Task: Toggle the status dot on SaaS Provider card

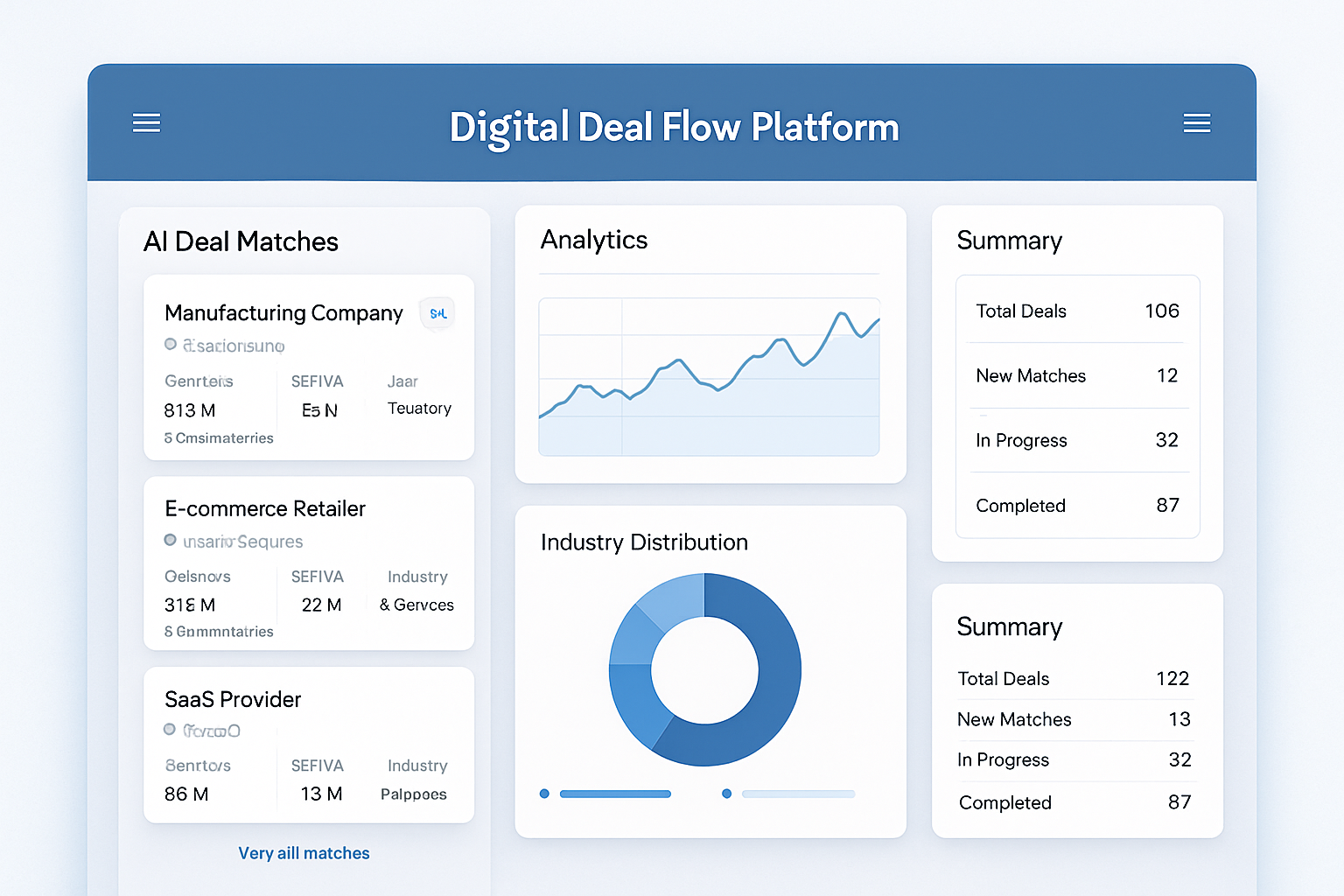Action: (x=170, y=729)
